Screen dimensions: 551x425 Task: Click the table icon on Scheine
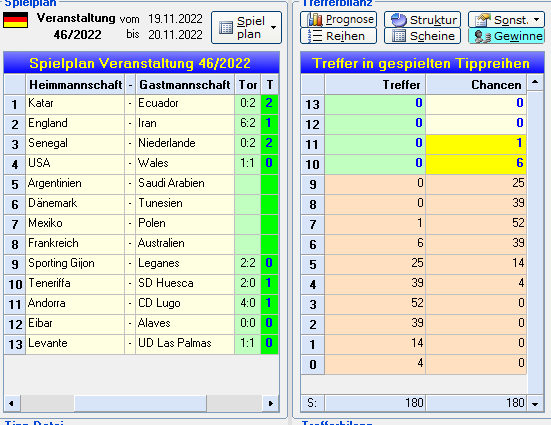click(x=399, y=36)
